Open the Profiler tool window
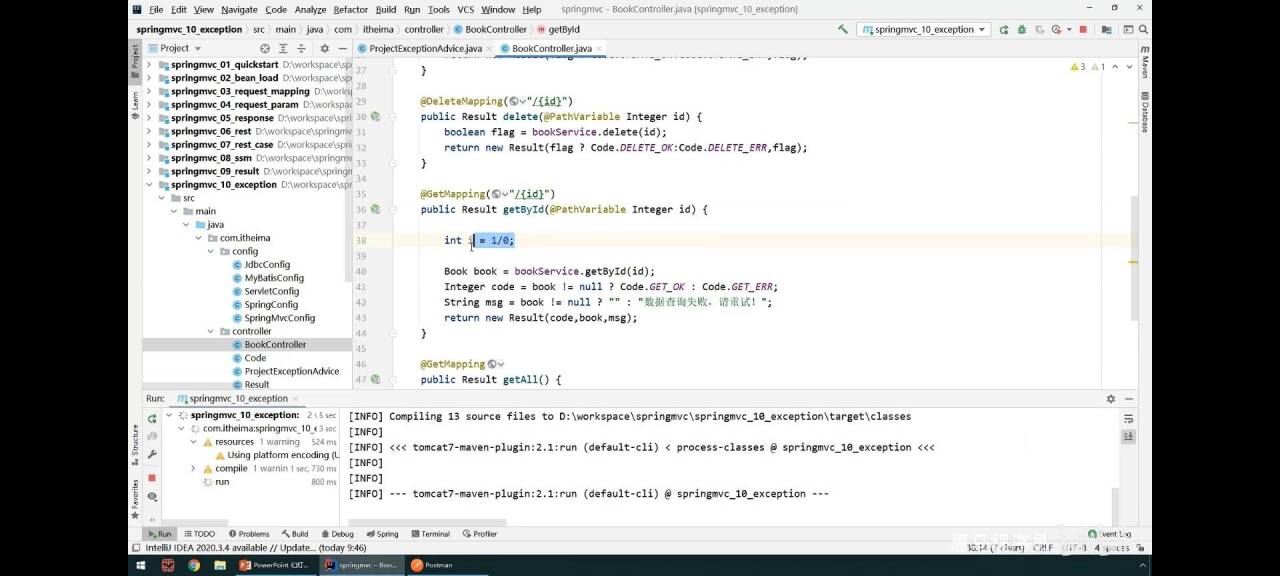This screenshot has width=1280, height=576. [x=480, y=534]
